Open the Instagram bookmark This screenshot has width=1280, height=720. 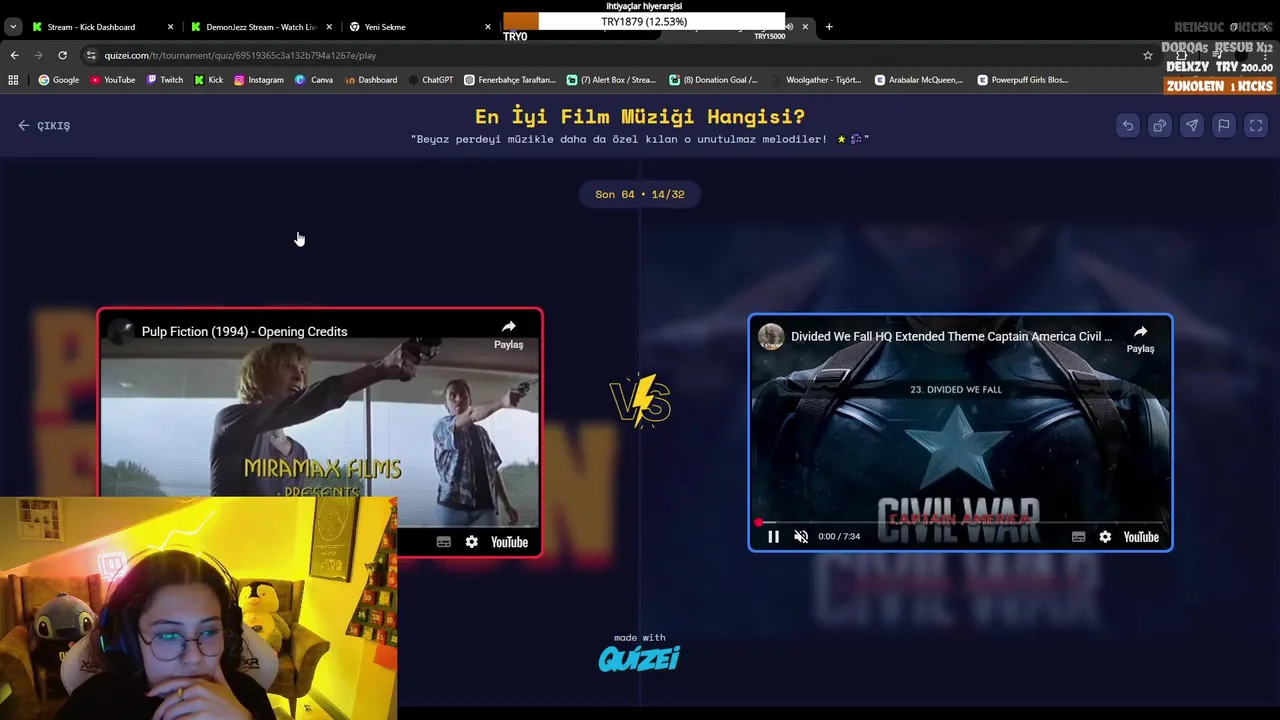pyautogui.click(x=259, y=80)
